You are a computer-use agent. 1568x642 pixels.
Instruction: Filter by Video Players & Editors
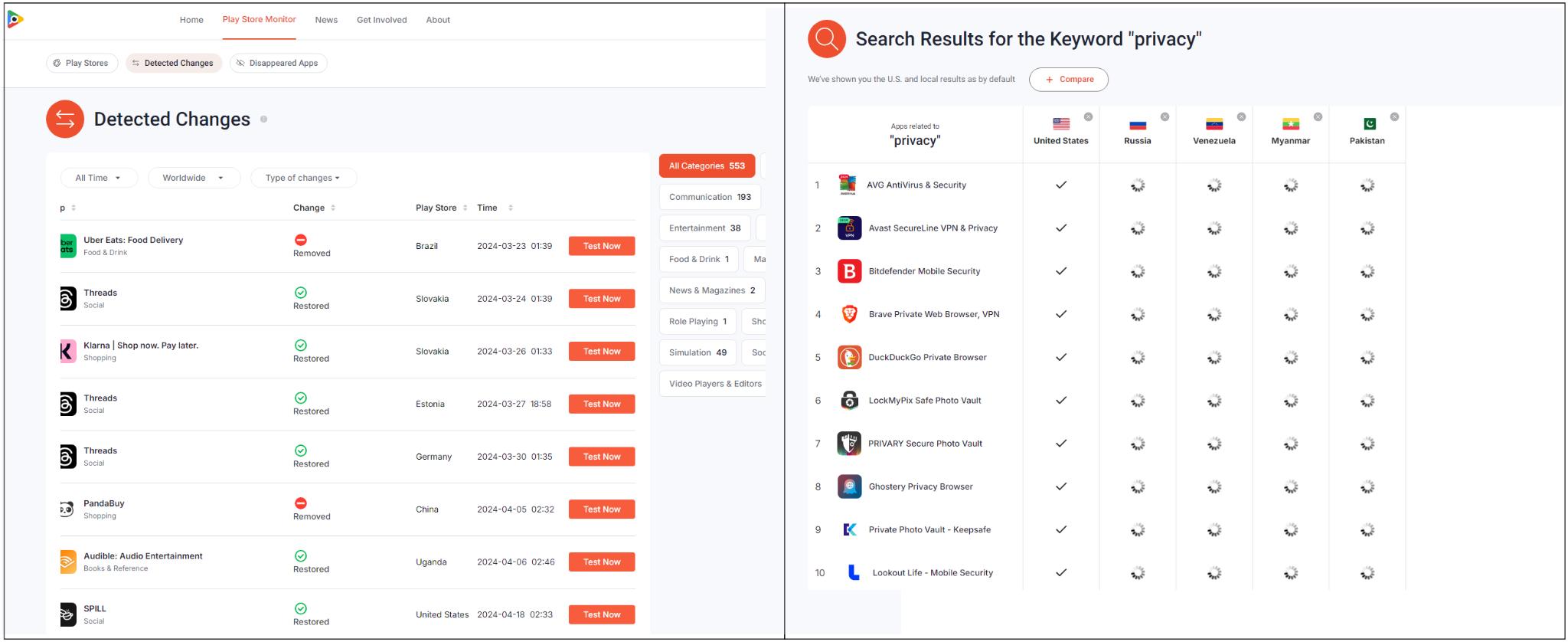714,384
